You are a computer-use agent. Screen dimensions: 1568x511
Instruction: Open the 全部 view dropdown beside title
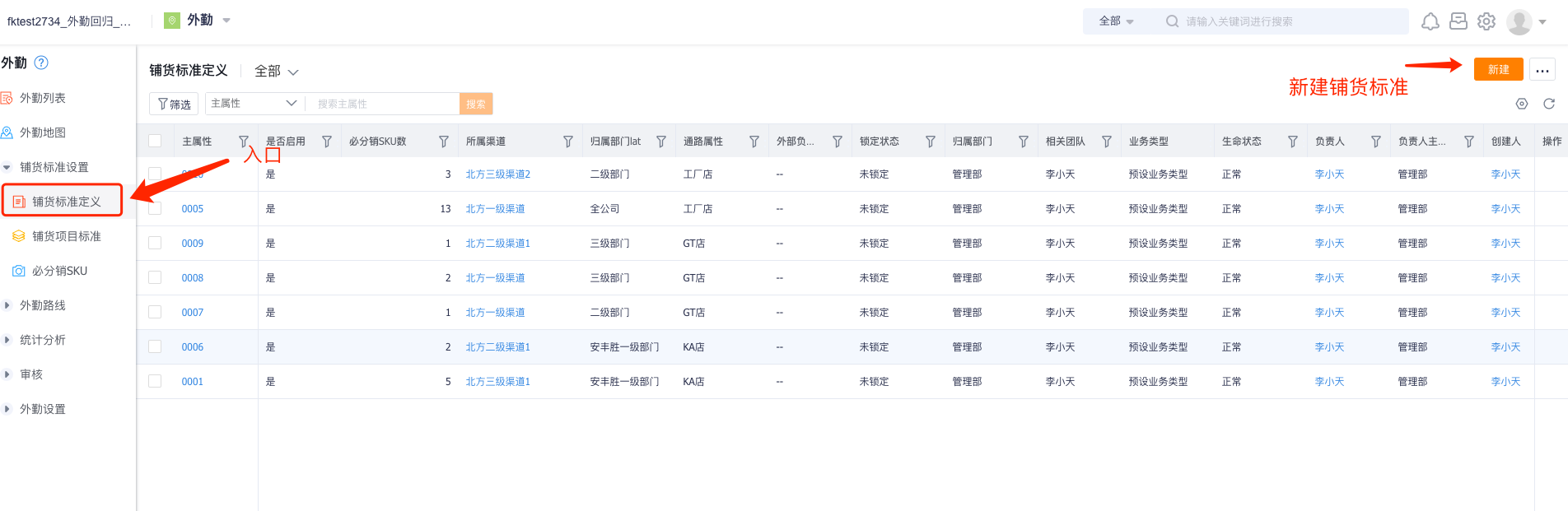click(276, 72)
